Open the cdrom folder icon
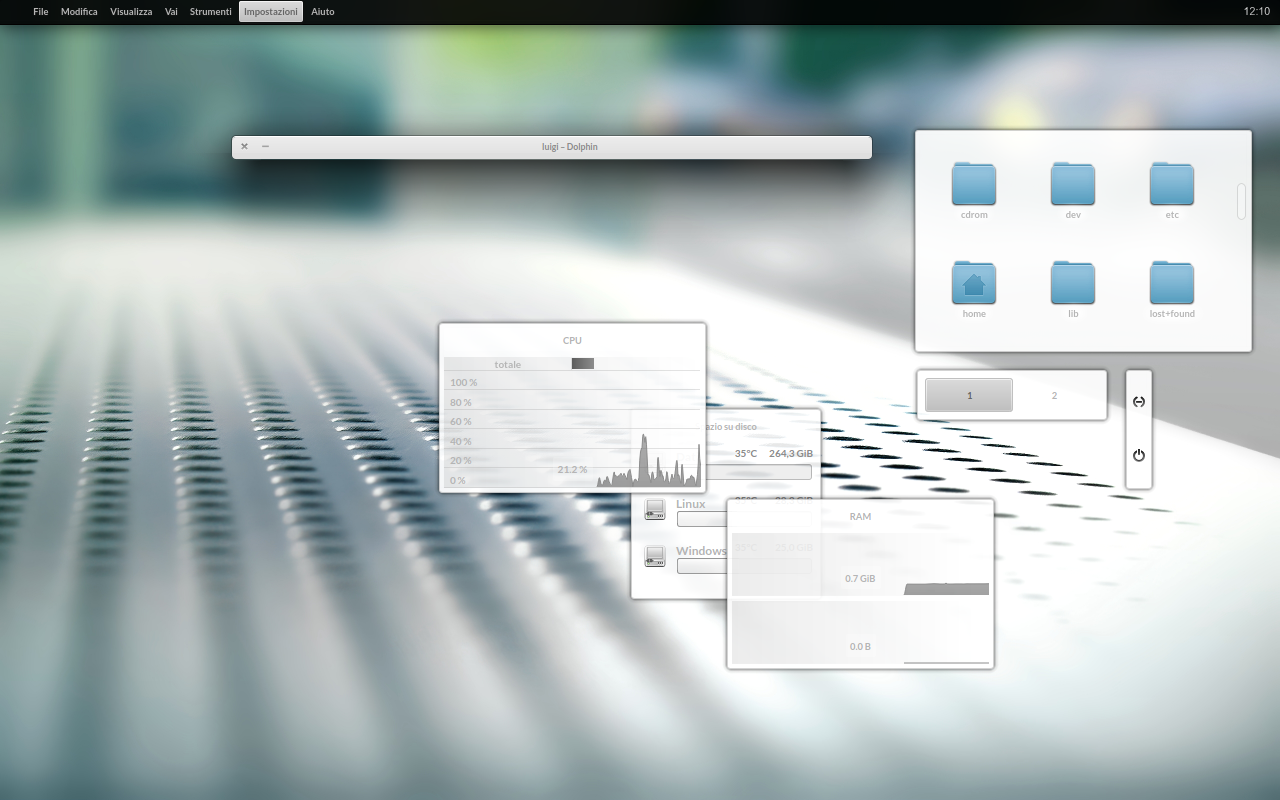 tap(974, 184)
